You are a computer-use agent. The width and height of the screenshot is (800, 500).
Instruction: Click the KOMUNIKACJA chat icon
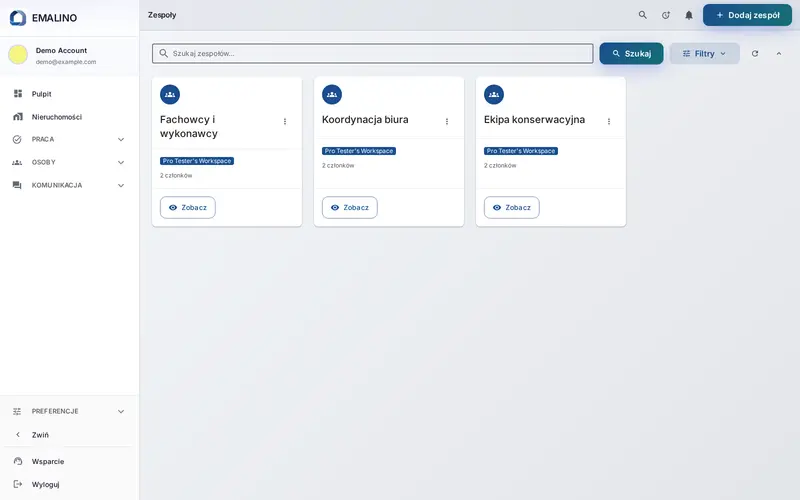(x=17, y=185)
